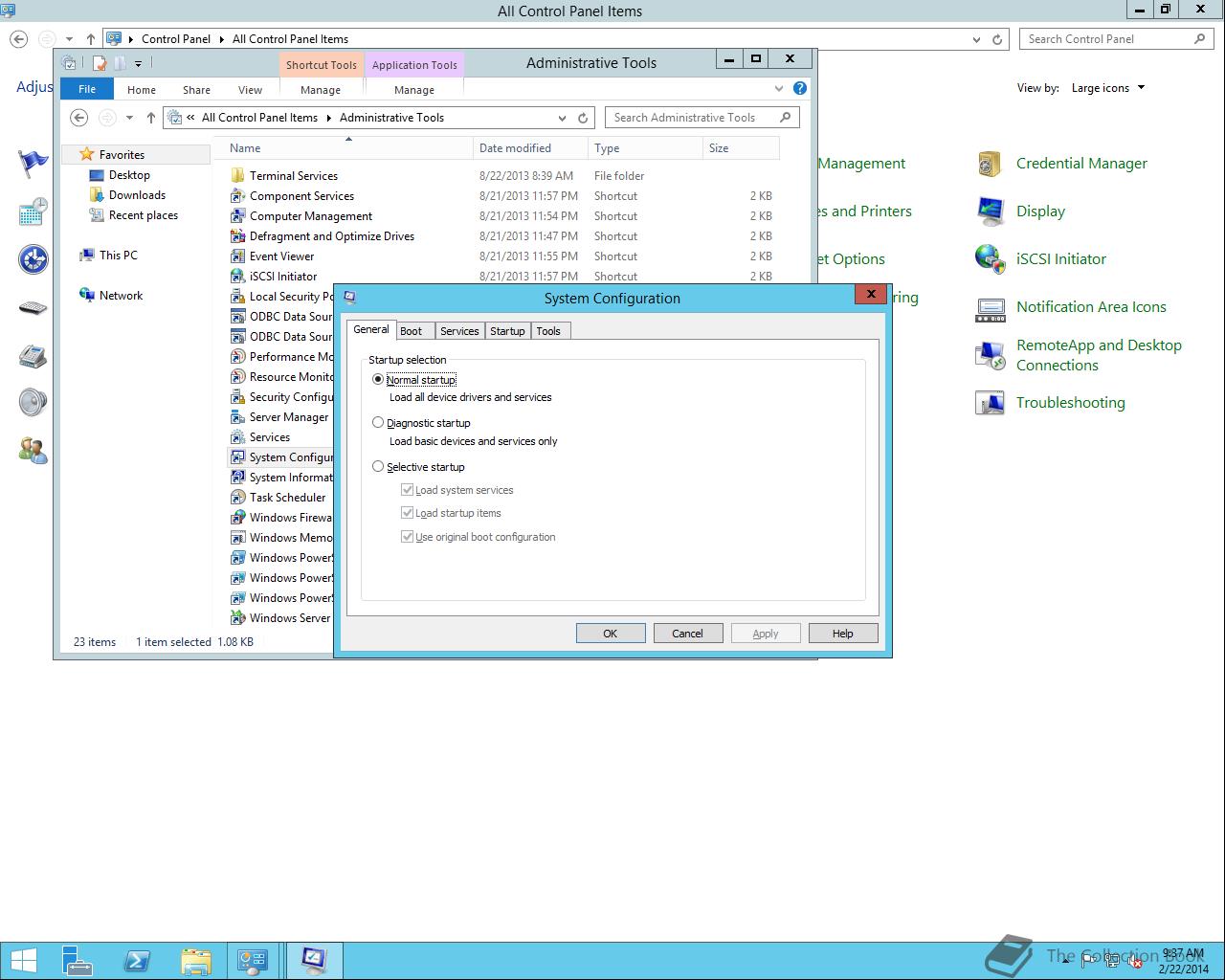
Task: Click the Services shortcut icon
Action: pyautogui.click(x=238, y=436)
